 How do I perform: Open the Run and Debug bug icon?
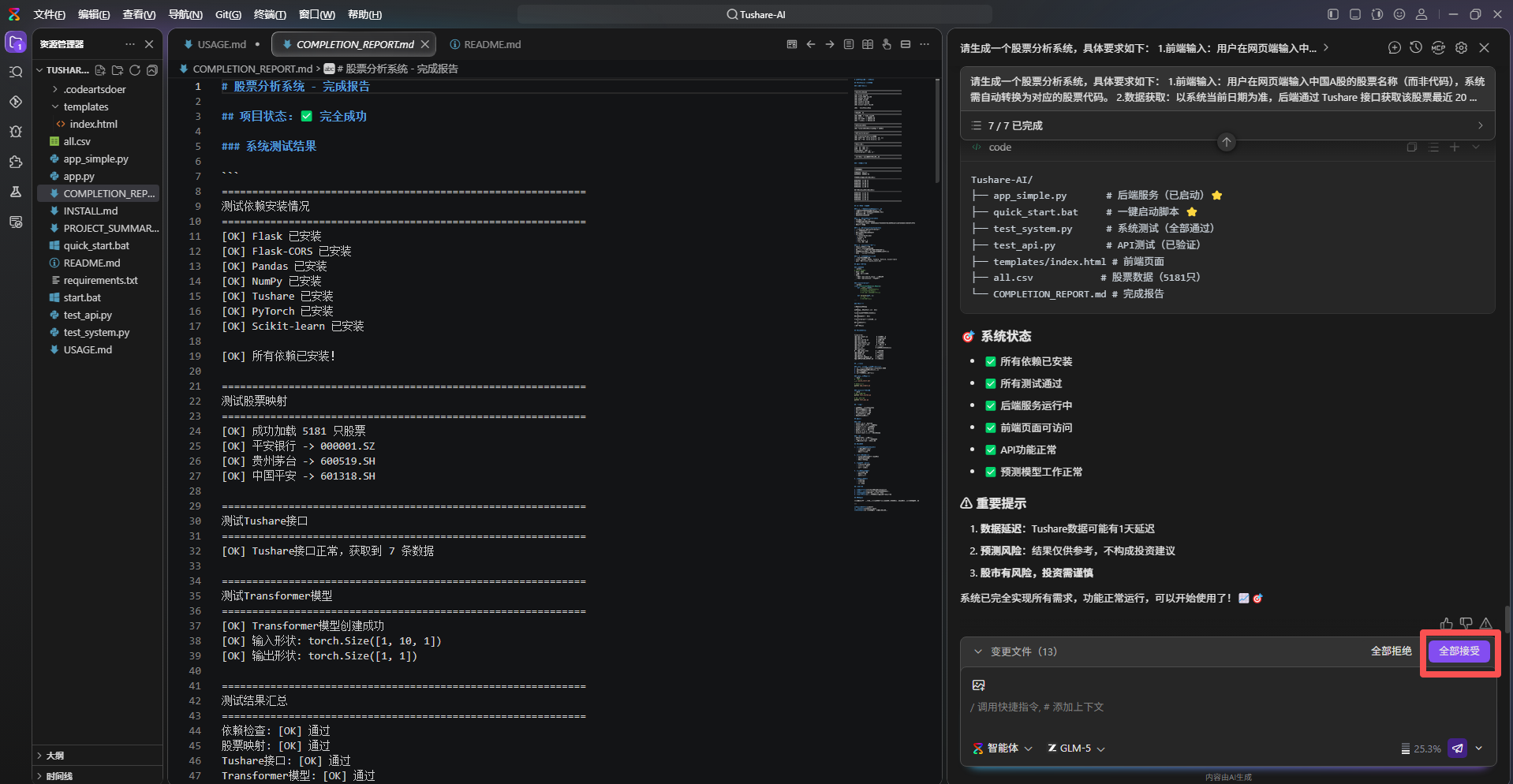16,132
